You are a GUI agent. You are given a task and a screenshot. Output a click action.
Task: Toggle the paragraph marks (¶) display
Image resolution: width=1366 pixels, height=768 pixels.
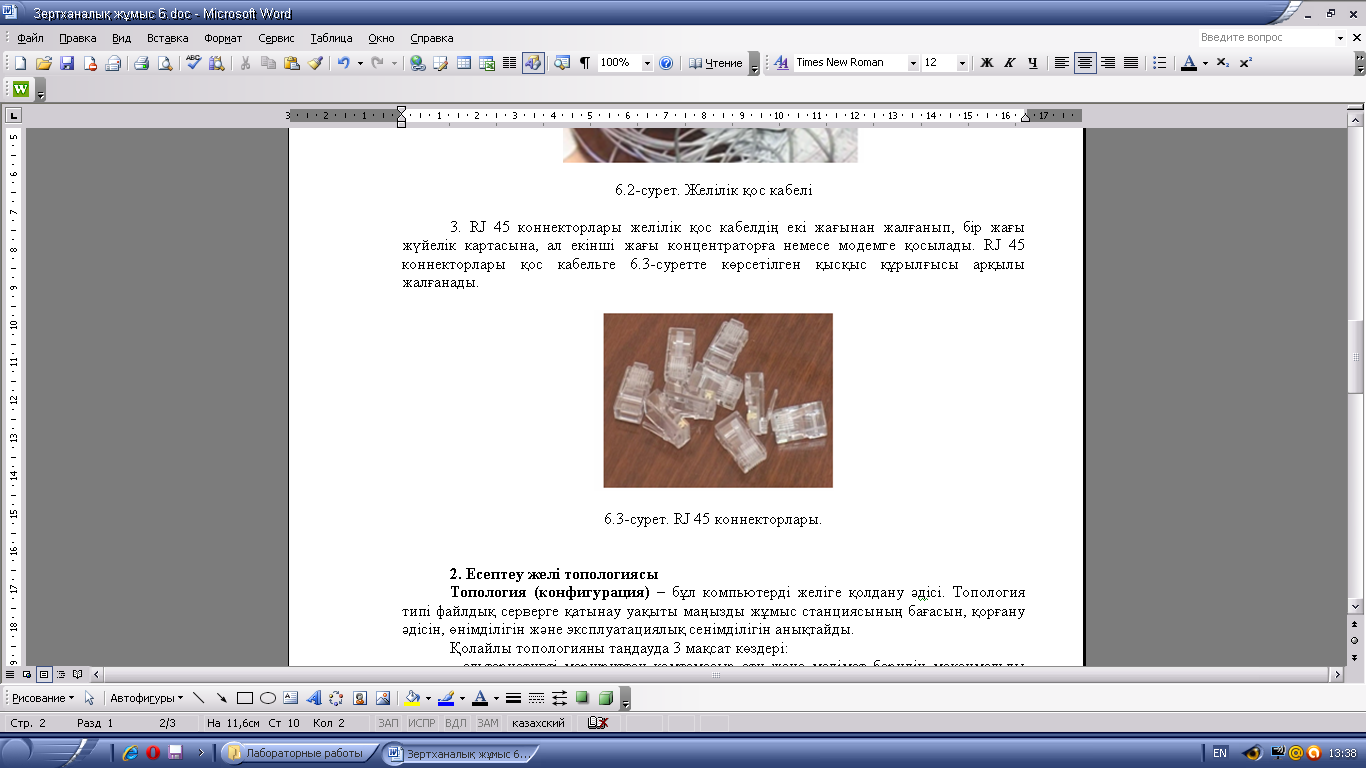tap(585, 63)
